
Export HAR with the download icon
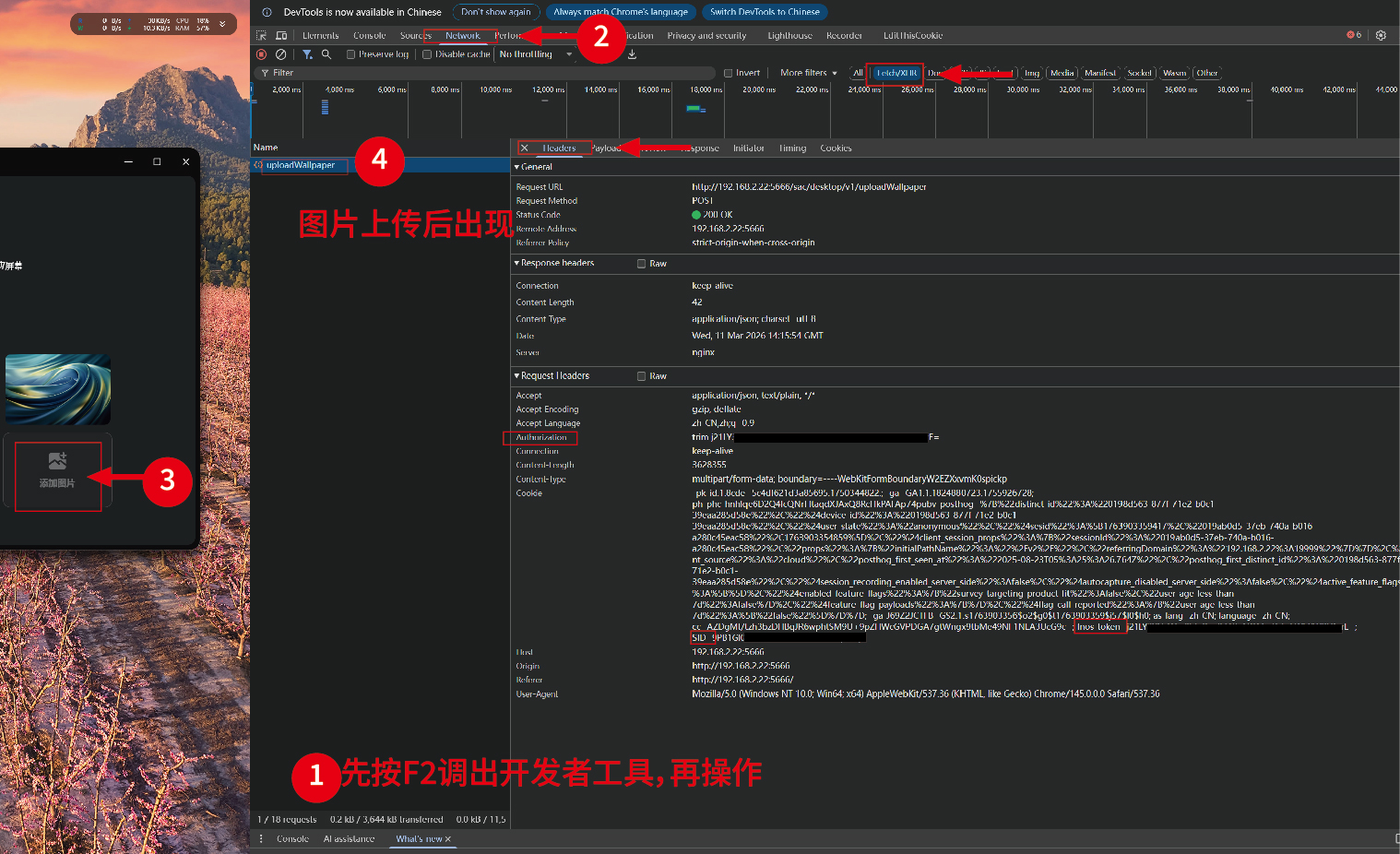(x=631, y=54)
